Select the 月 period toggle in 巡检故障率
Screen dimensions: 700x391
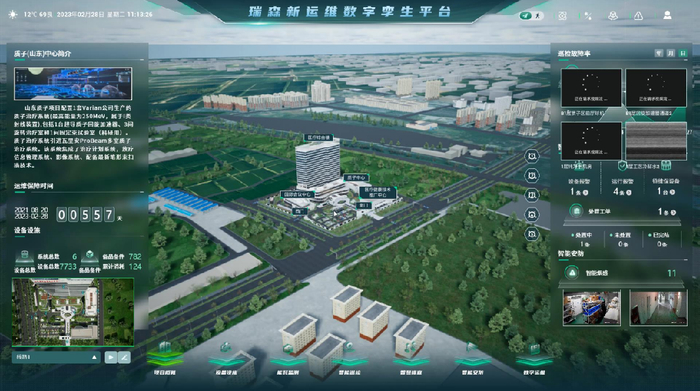coord(671,53)
